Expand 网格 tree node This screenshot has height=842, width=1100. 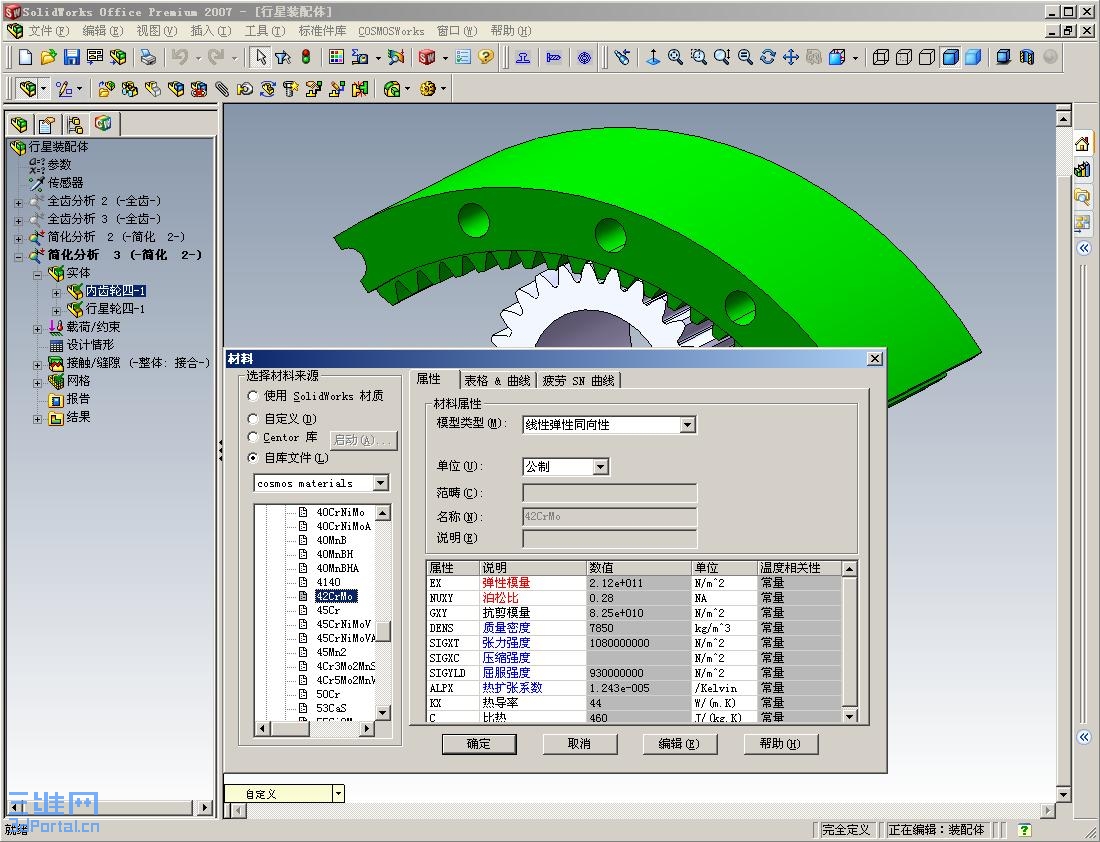tap(38, 382)
